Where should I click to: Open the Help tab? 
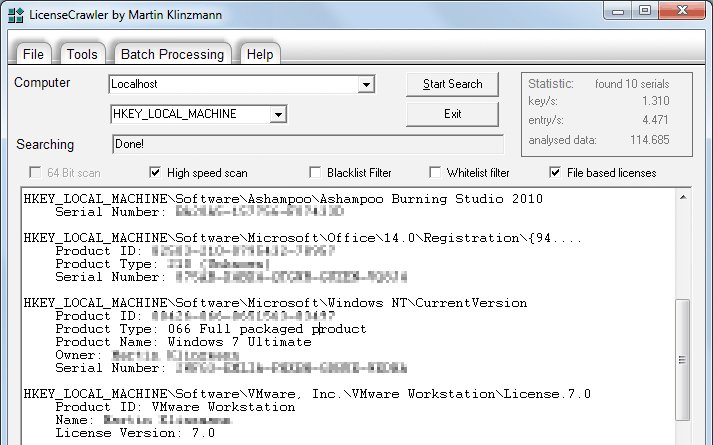pyautogui.click(x=260, y=54)
